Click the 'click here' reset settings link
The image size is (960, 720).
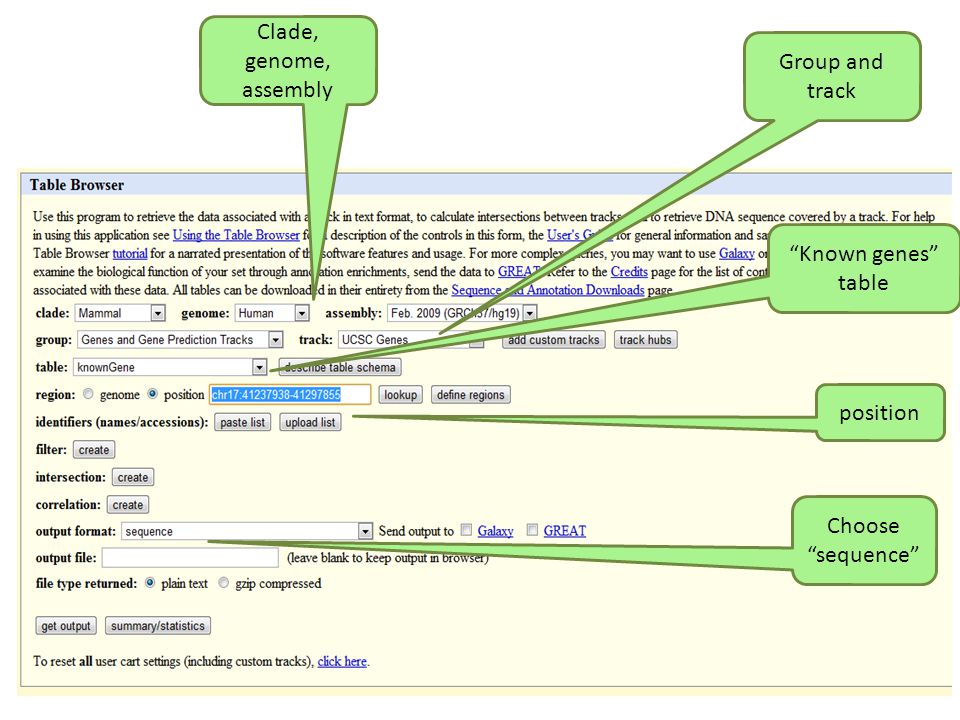tap(342, 661)
